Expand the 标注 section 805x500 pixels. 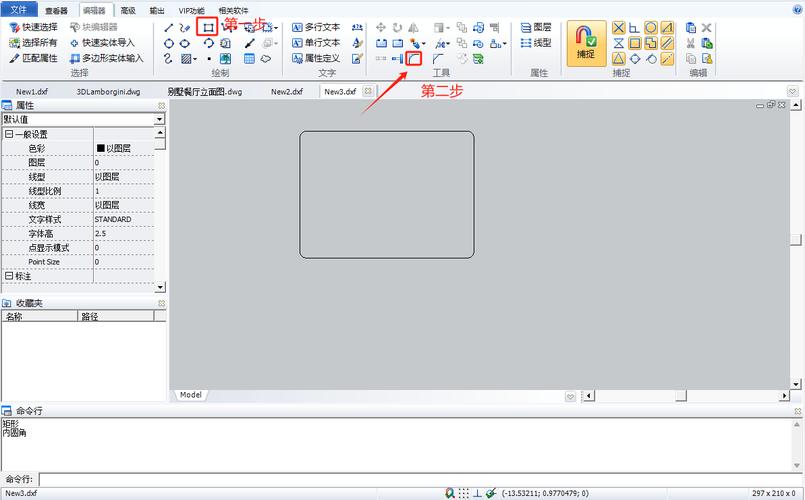[9, 276]
